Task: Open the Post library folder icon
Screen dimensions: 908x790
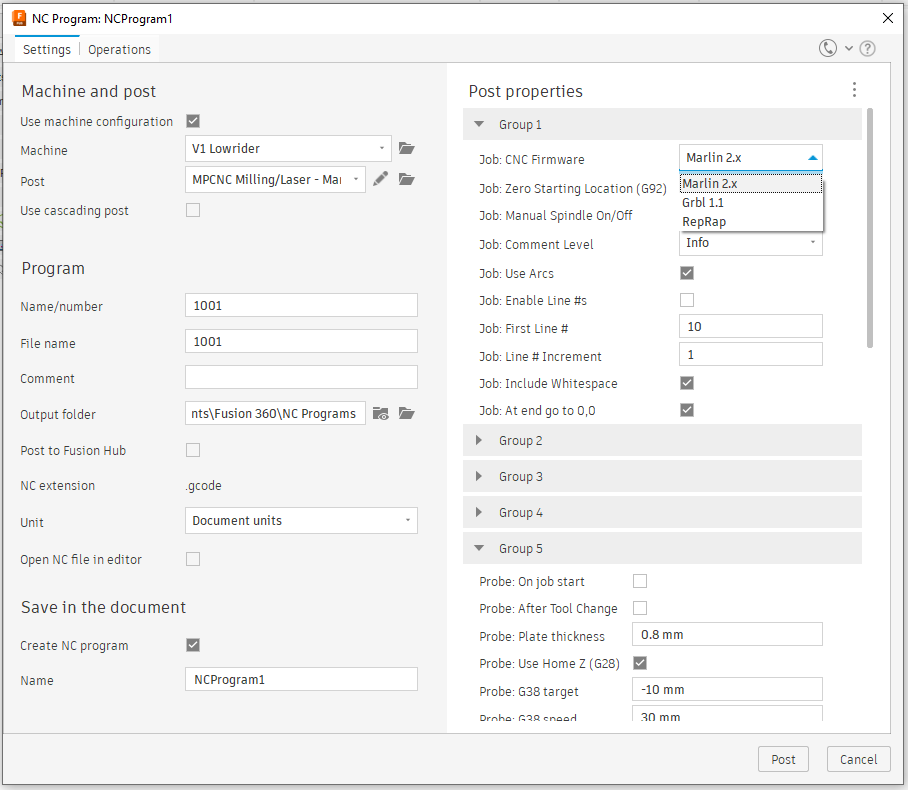Action: pos(406,179)
